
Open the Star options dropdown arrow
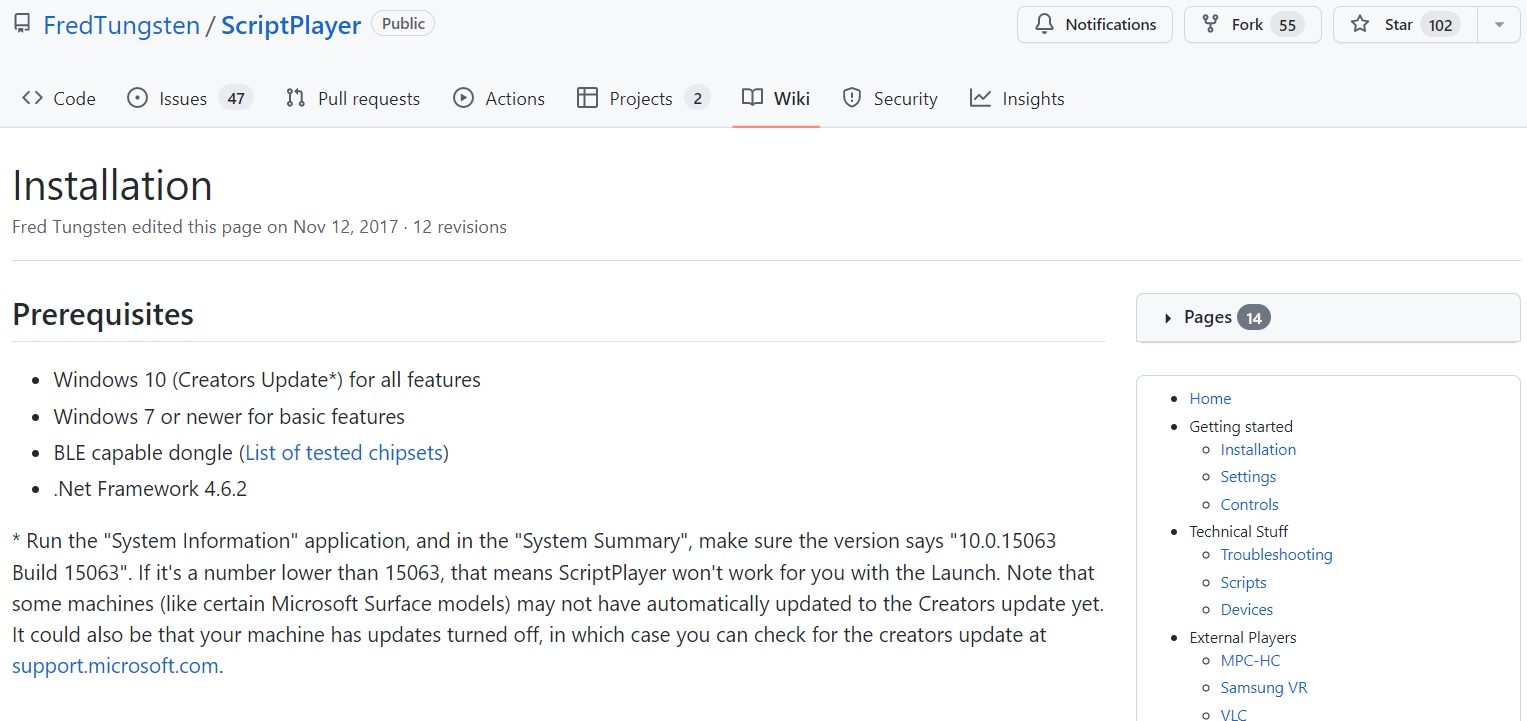[1499, 25]
